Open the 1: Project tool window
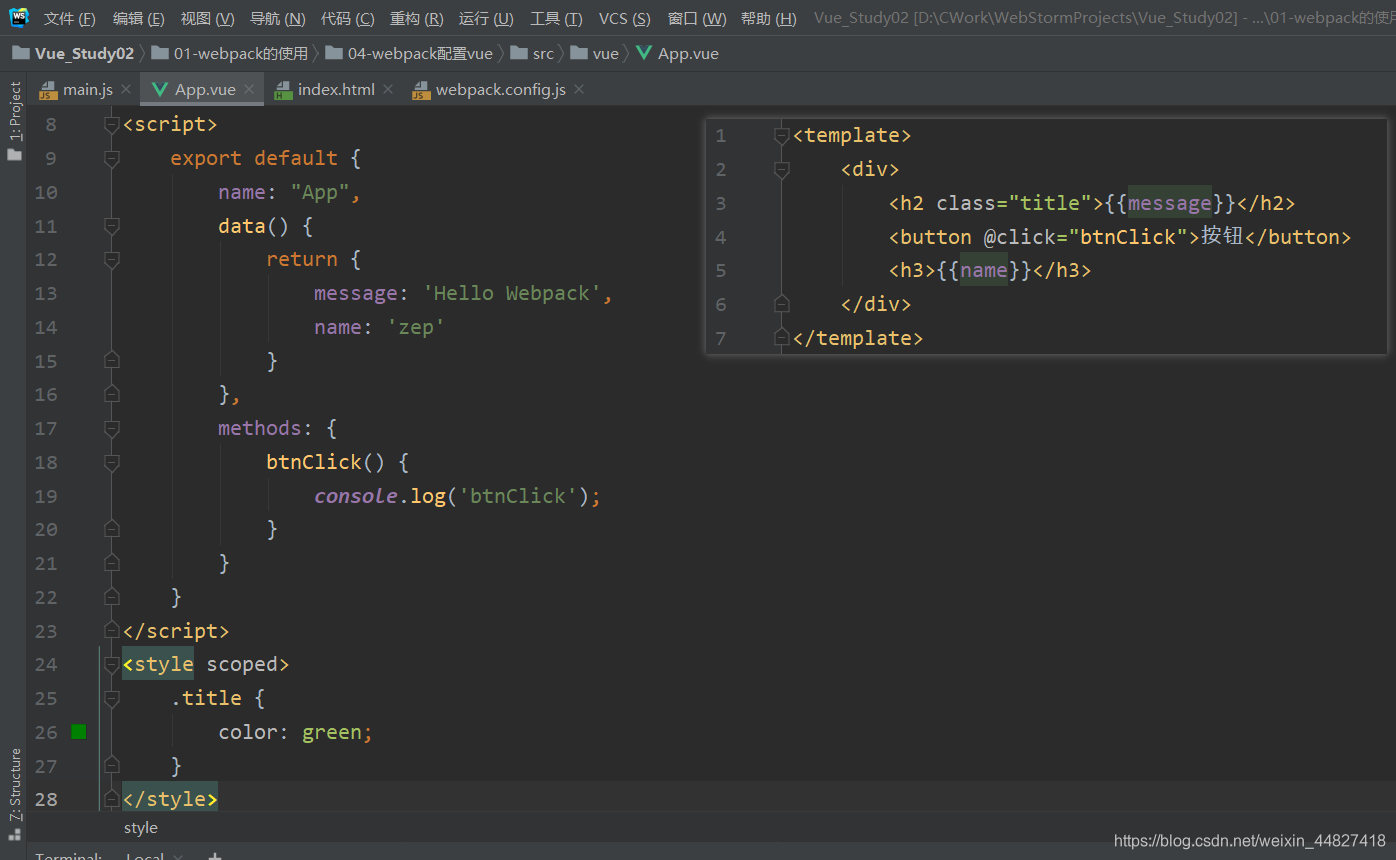The height and width of the screenshot is (860, 1396). pyautogui.click(x=15, y=111)
